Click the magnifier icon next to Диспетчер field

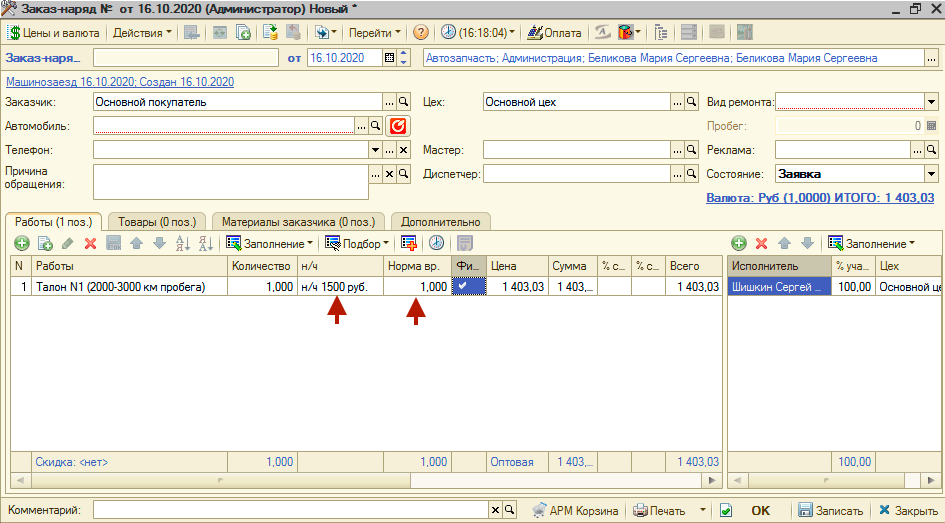692,174
